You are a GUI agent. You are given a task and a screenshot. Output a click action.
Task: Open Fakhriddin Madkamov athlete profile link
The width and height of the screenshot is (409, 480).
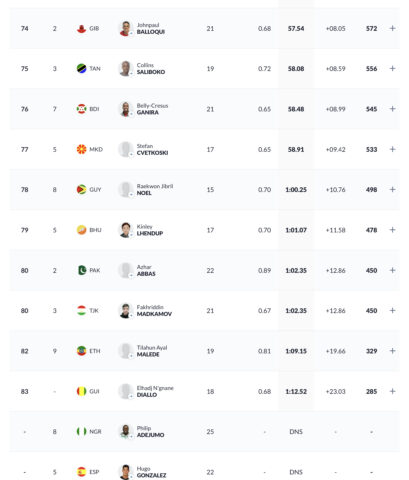click(x=154, y=311)
